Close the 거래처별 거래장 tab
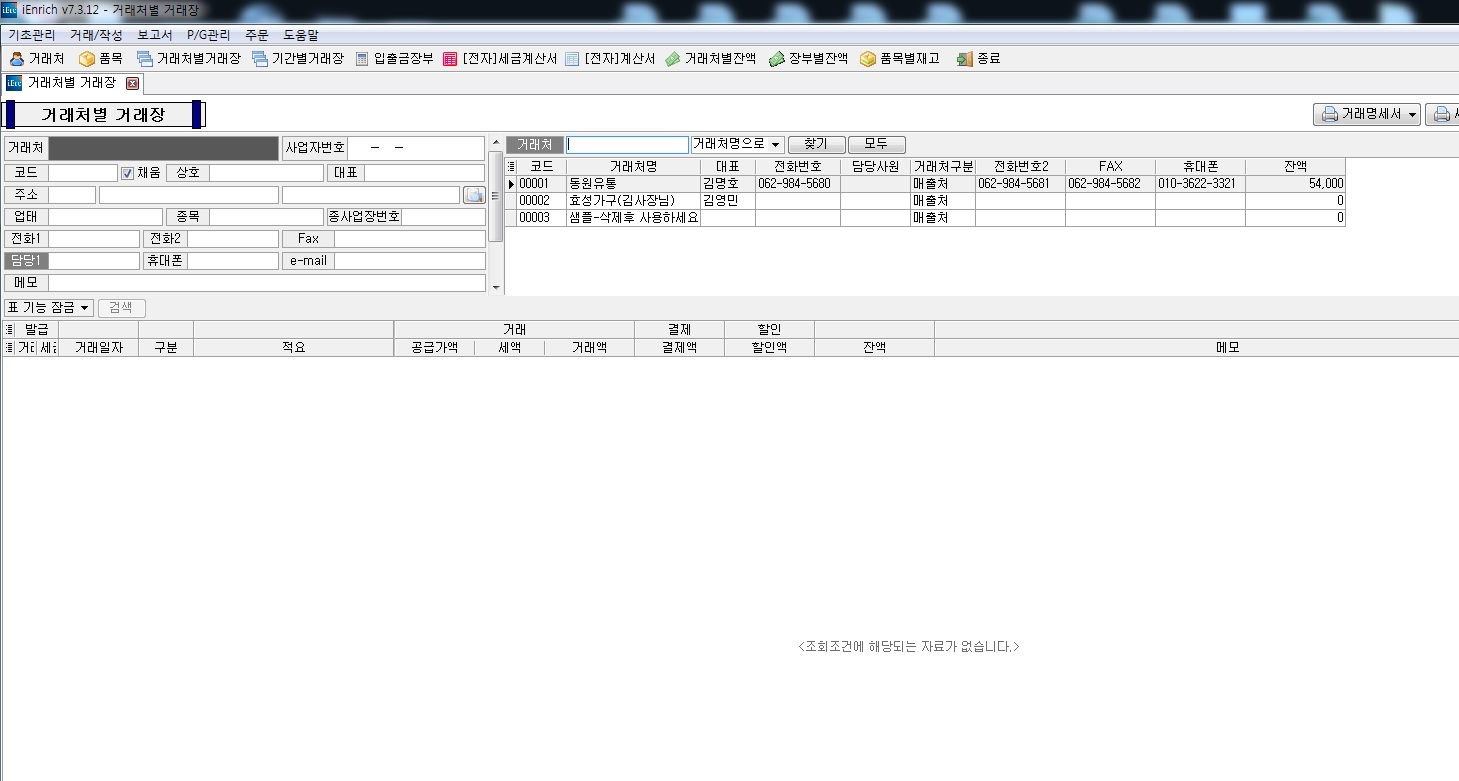This screenshot has width=1459, height=781. pos(132,83)
